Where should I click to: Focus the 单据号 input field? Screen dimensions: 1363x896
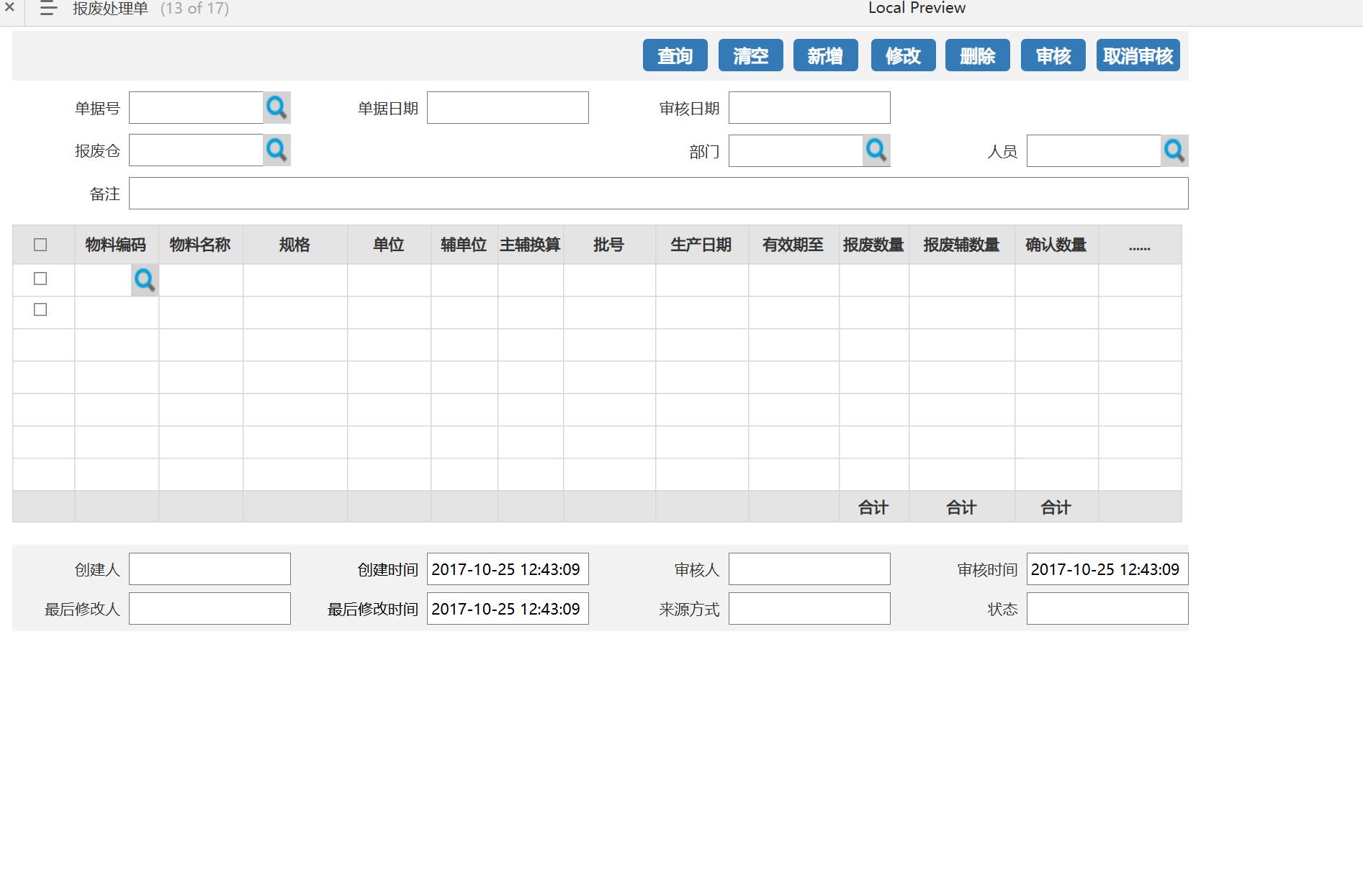[x=196, y=108]
